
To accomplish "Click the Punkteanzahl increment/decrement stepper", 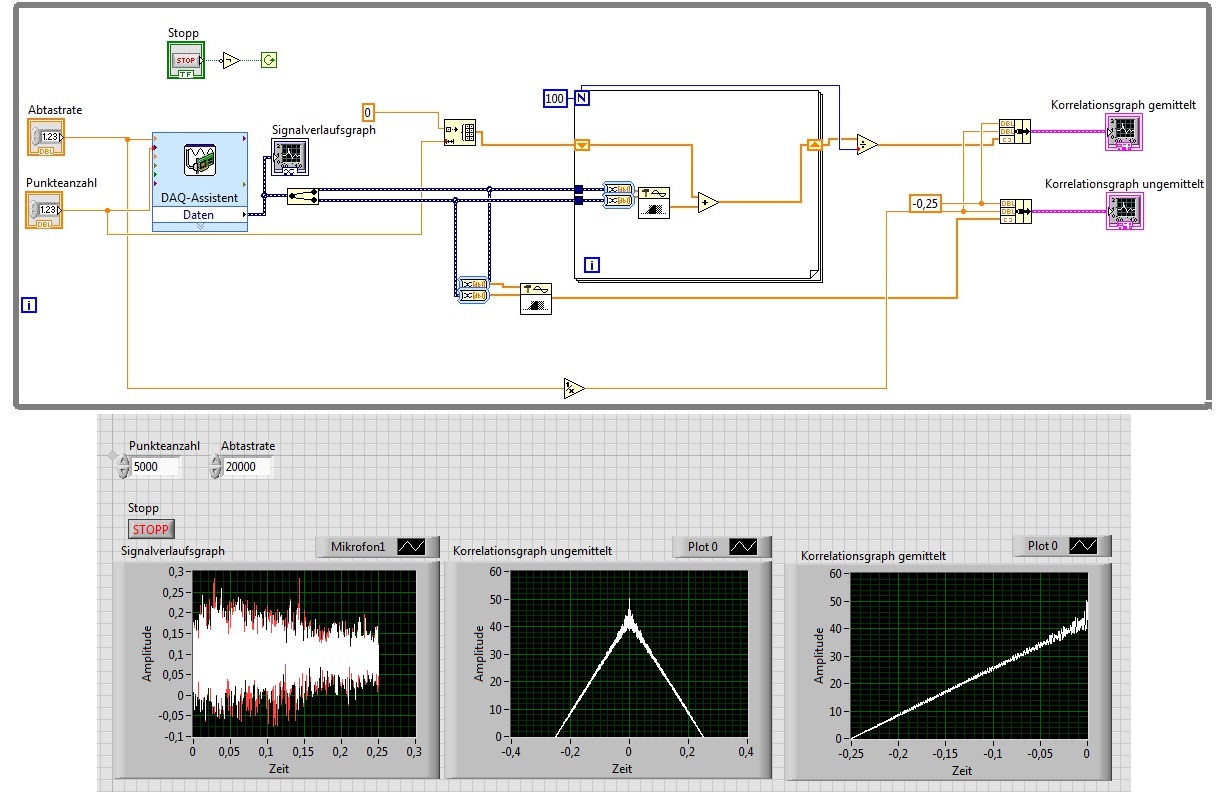I will coord(122,466).
